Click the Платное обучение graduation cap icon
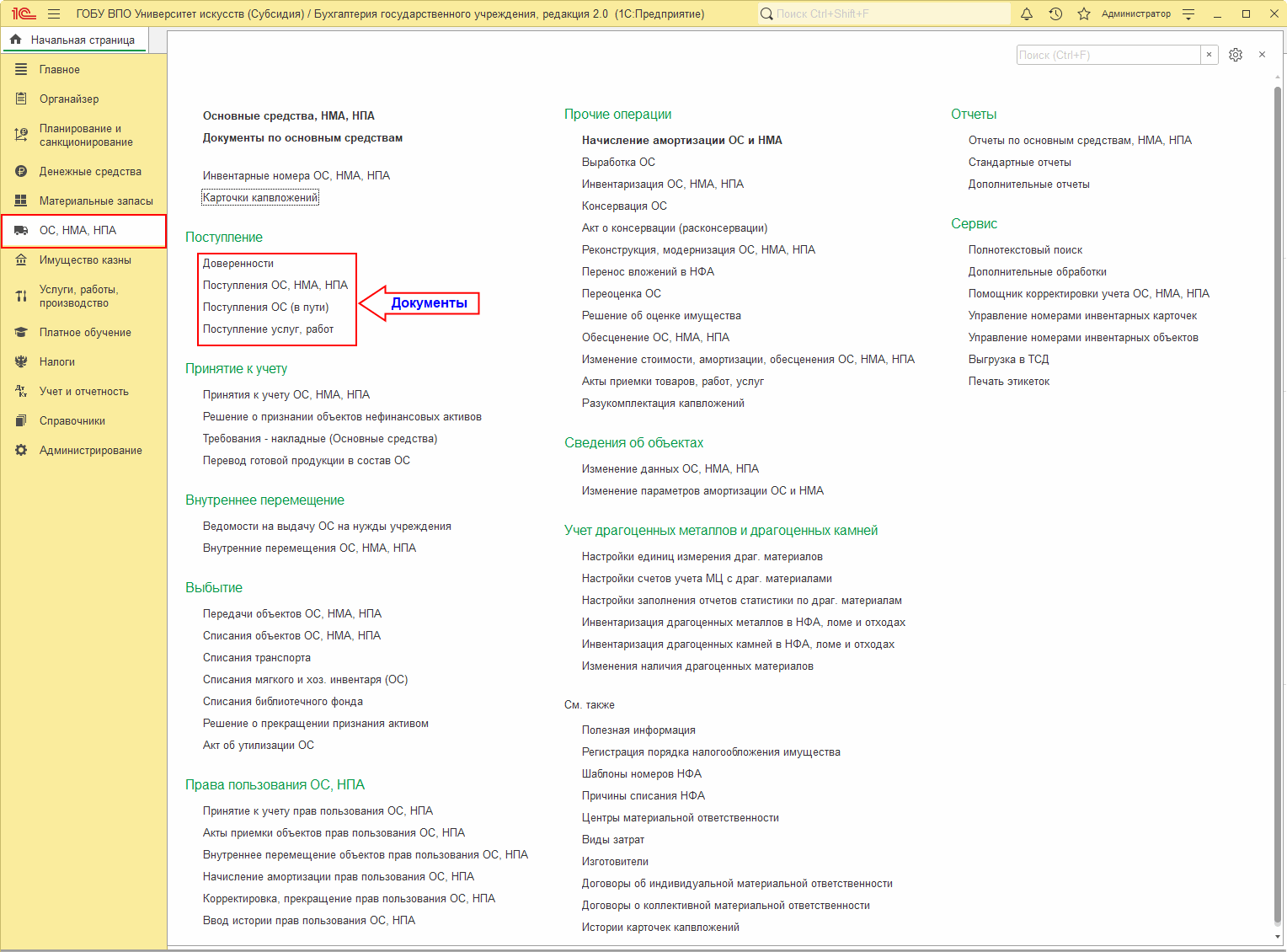Screen dimensions: 1287x952 coord(21,332)
